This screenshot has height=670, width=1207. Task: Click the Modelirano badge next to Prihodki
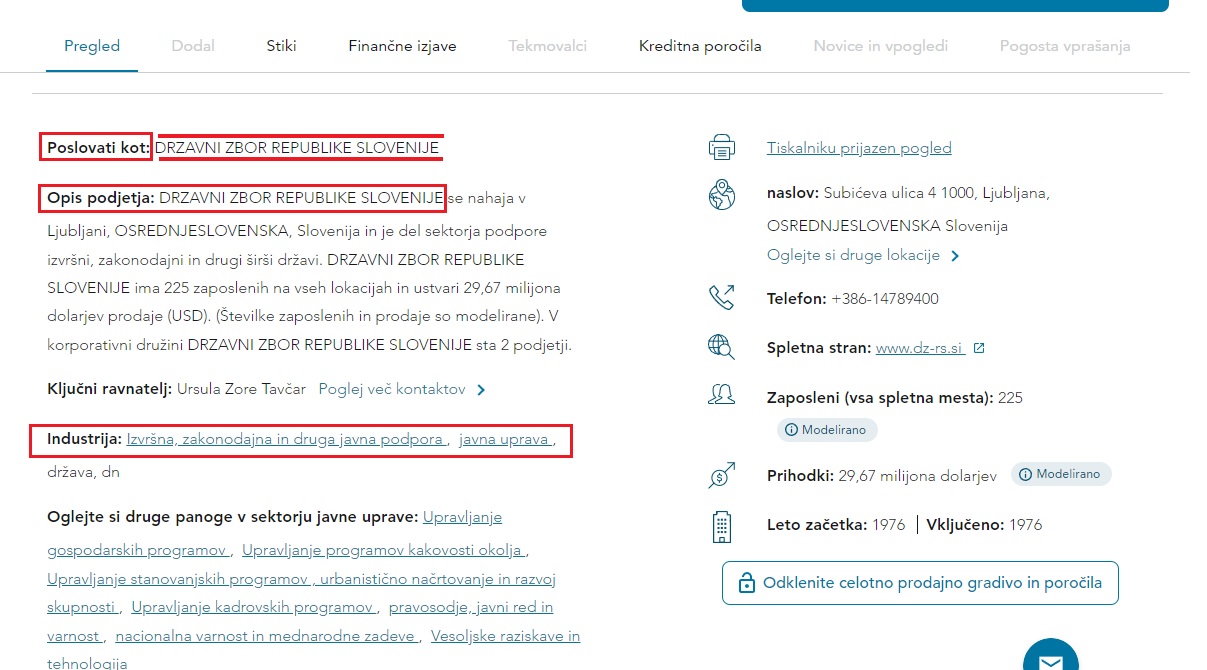tap(1060, 474)
